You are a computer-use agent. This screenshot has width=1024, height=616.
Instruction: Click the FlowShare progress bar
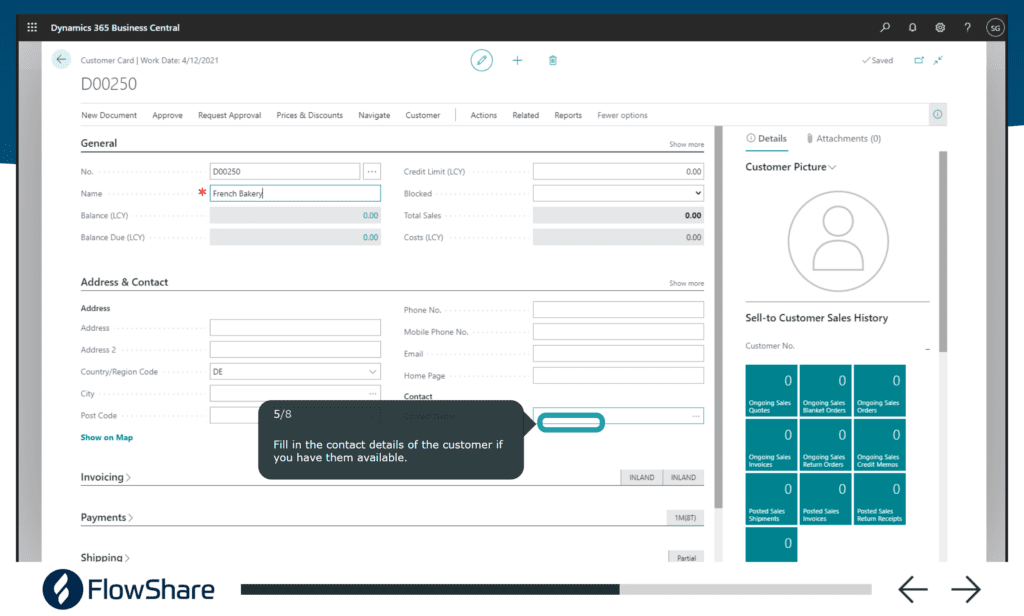[x=555, y=590]
